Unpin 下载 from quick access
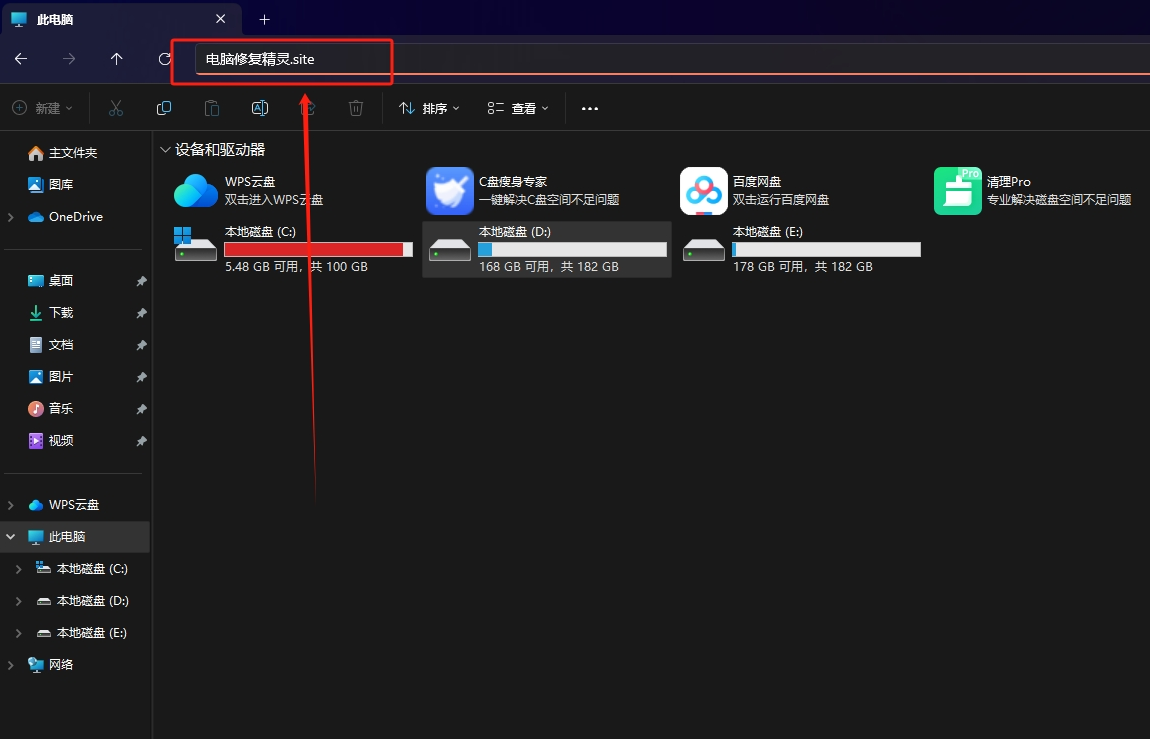Viewport: 1150px width, 739px height. (141, 313)
